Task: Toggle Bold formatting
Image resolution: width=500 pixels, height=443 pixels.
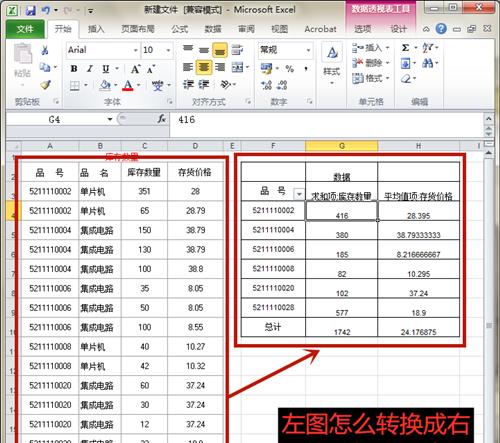Action: click(x=74, y=69)
